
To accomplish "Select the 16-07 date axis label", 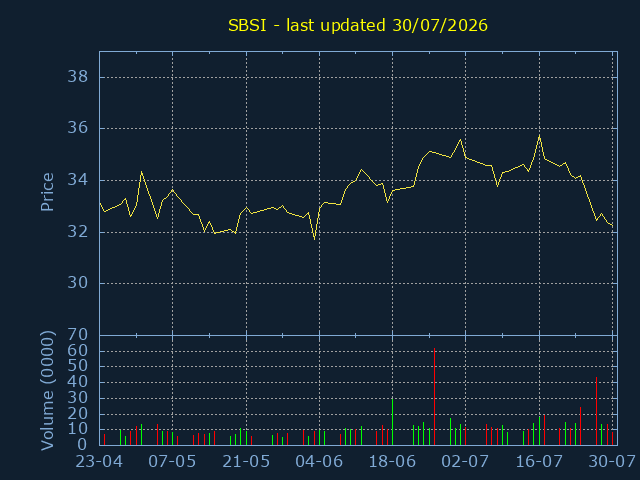I will pos(539,462).
